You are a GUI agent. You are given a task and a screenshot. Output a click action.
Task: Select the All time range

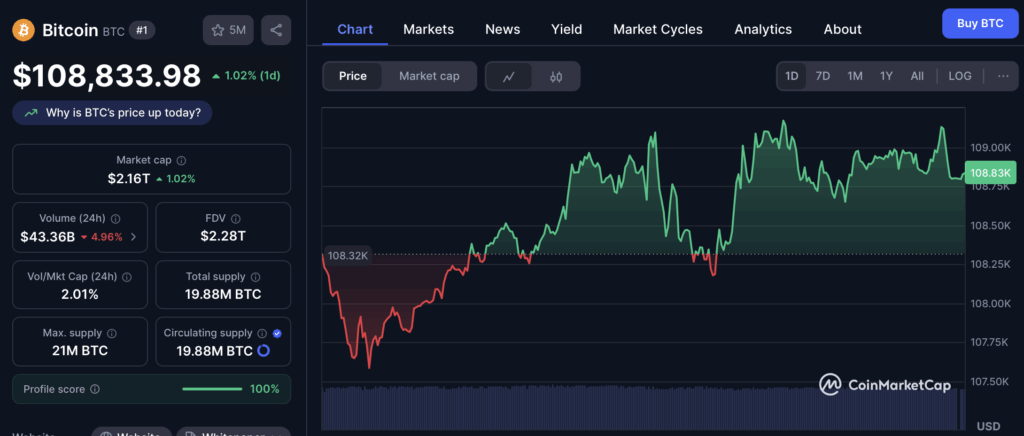[x=917, y=76]
